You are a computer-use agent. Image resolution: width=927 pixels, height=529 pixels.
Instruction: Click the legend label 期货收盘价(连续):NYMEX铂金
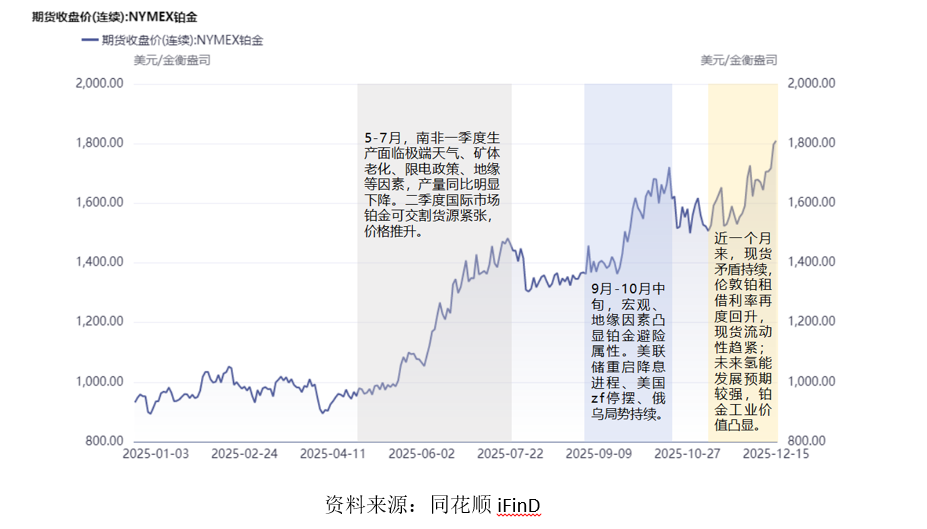click(183, 40)
